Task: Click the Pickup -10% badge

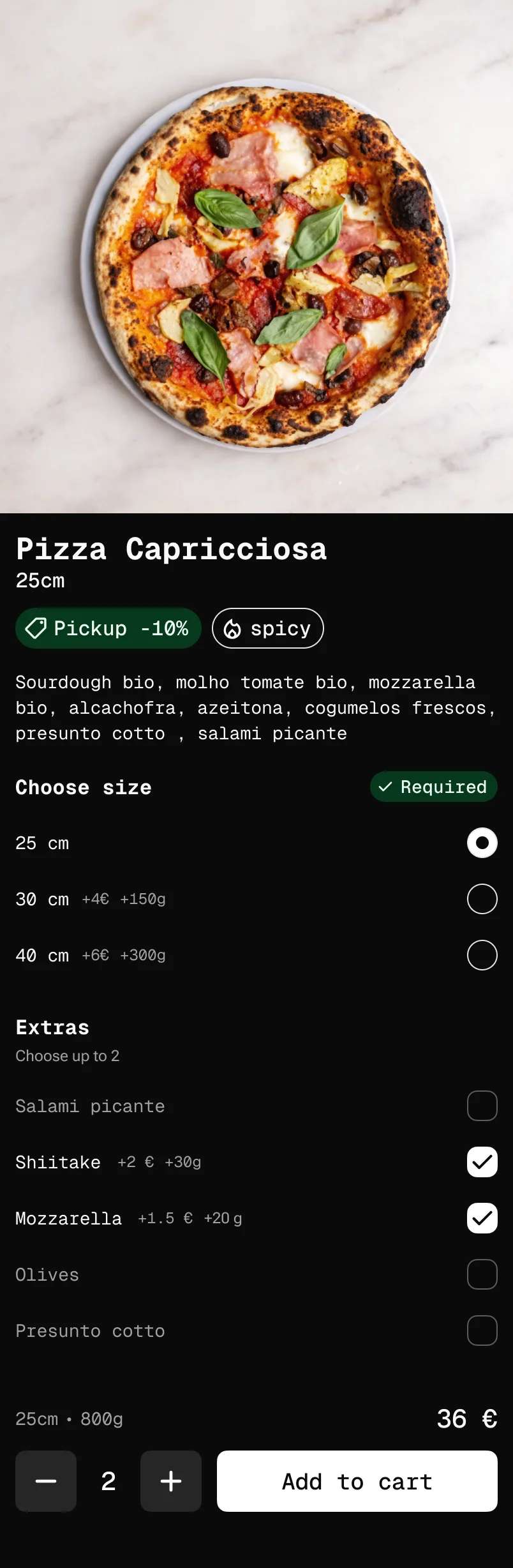Action: (108, 628)
